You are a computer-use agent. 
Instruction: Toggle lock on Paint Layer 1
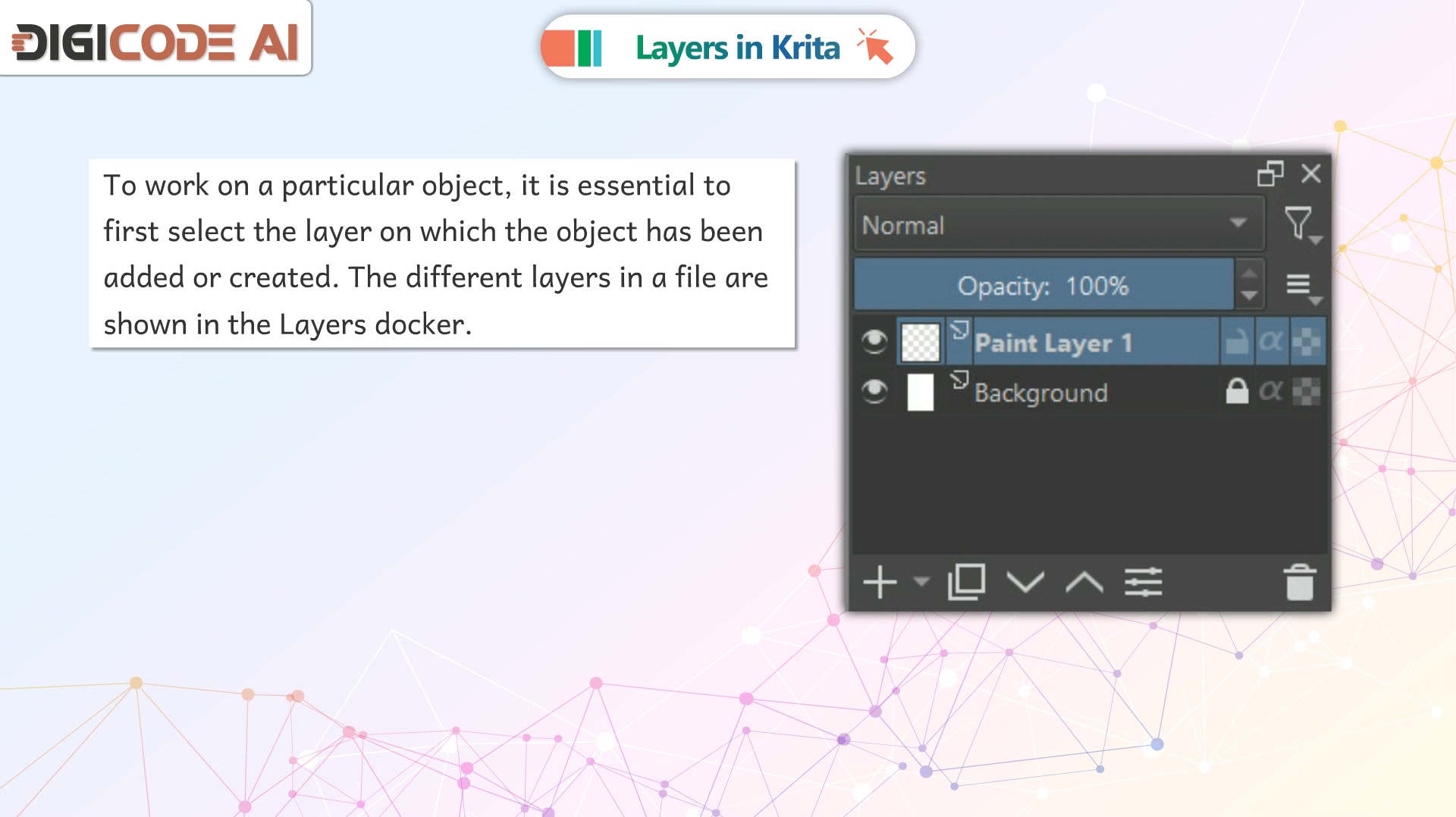[1237, 342]
